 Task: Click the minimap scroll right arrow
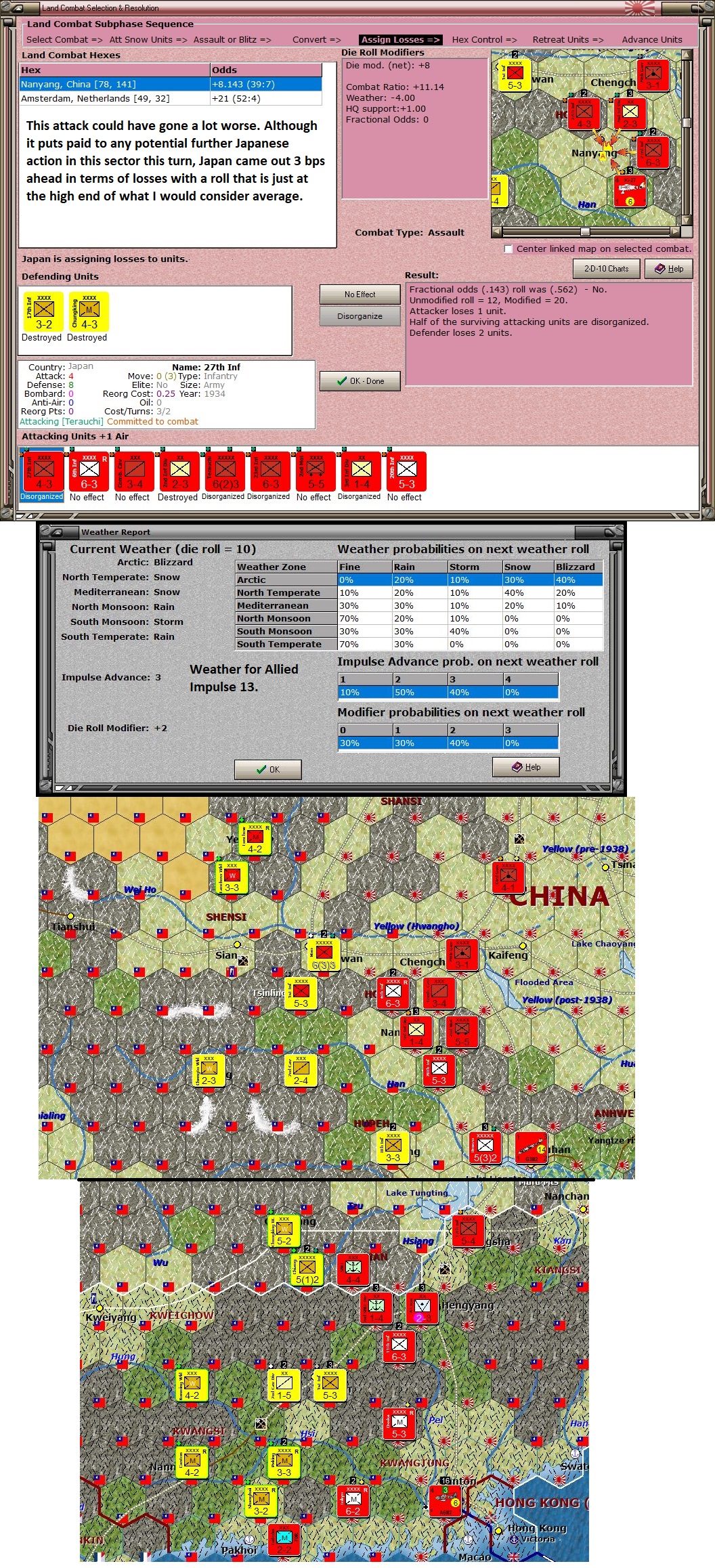point(675,232)
